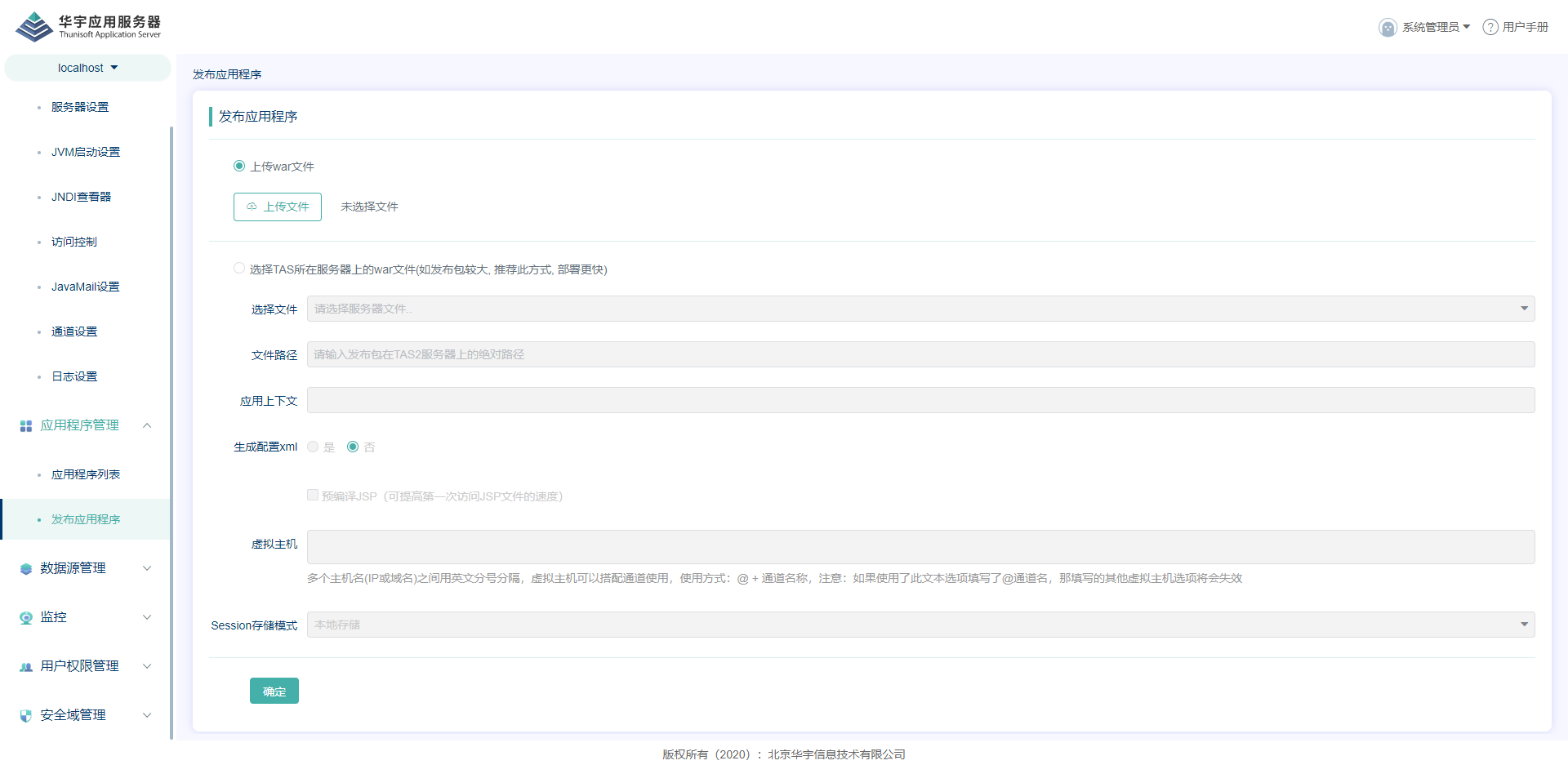
Task: Click the virtual host text field
Action: pyautogui.click(x=920, y=547)
